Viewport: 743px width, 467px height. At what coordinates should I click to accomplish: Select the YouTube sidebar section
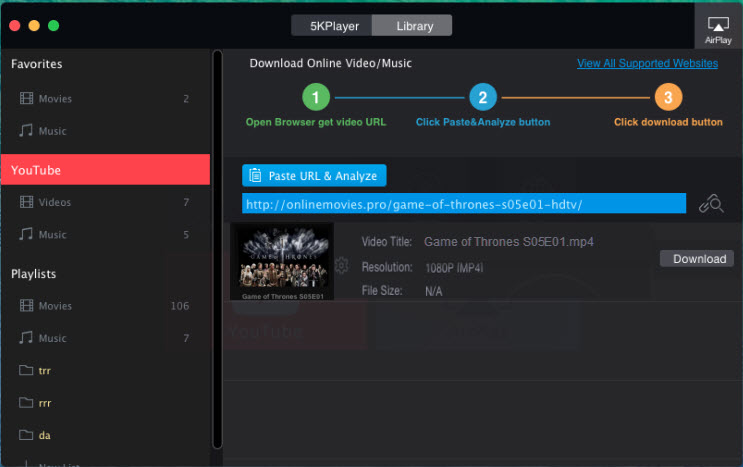tap(105, 170)
